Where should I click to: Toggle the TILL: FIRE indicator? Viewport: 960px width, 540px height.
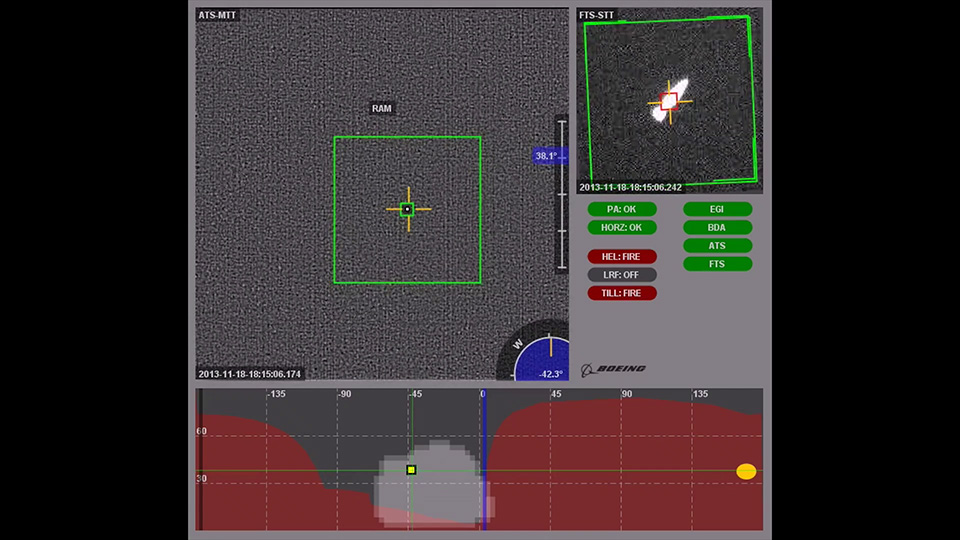(622, 293)
